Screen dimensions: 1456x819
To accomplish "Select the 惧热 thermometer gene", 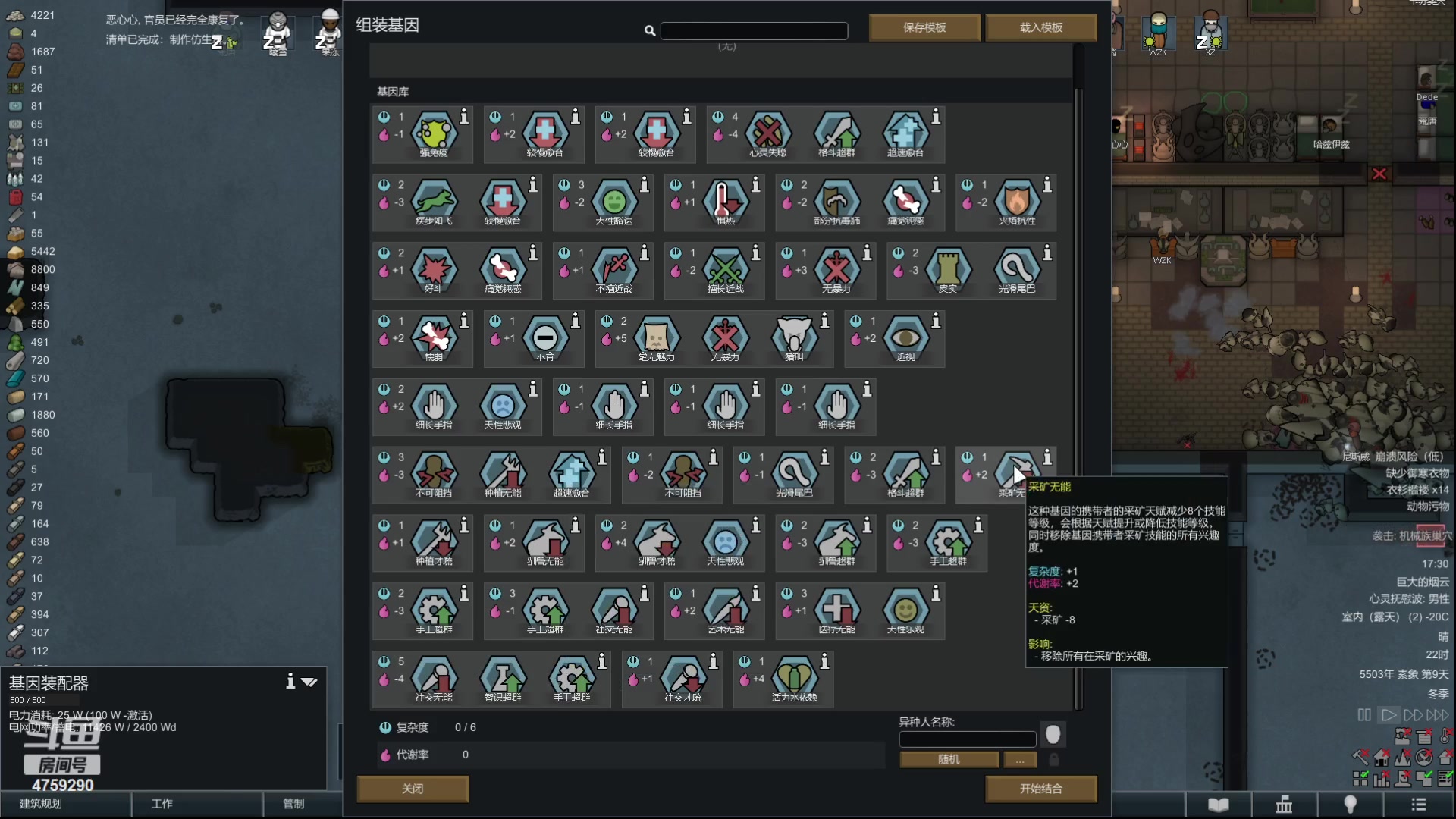I will click(725, 201).
